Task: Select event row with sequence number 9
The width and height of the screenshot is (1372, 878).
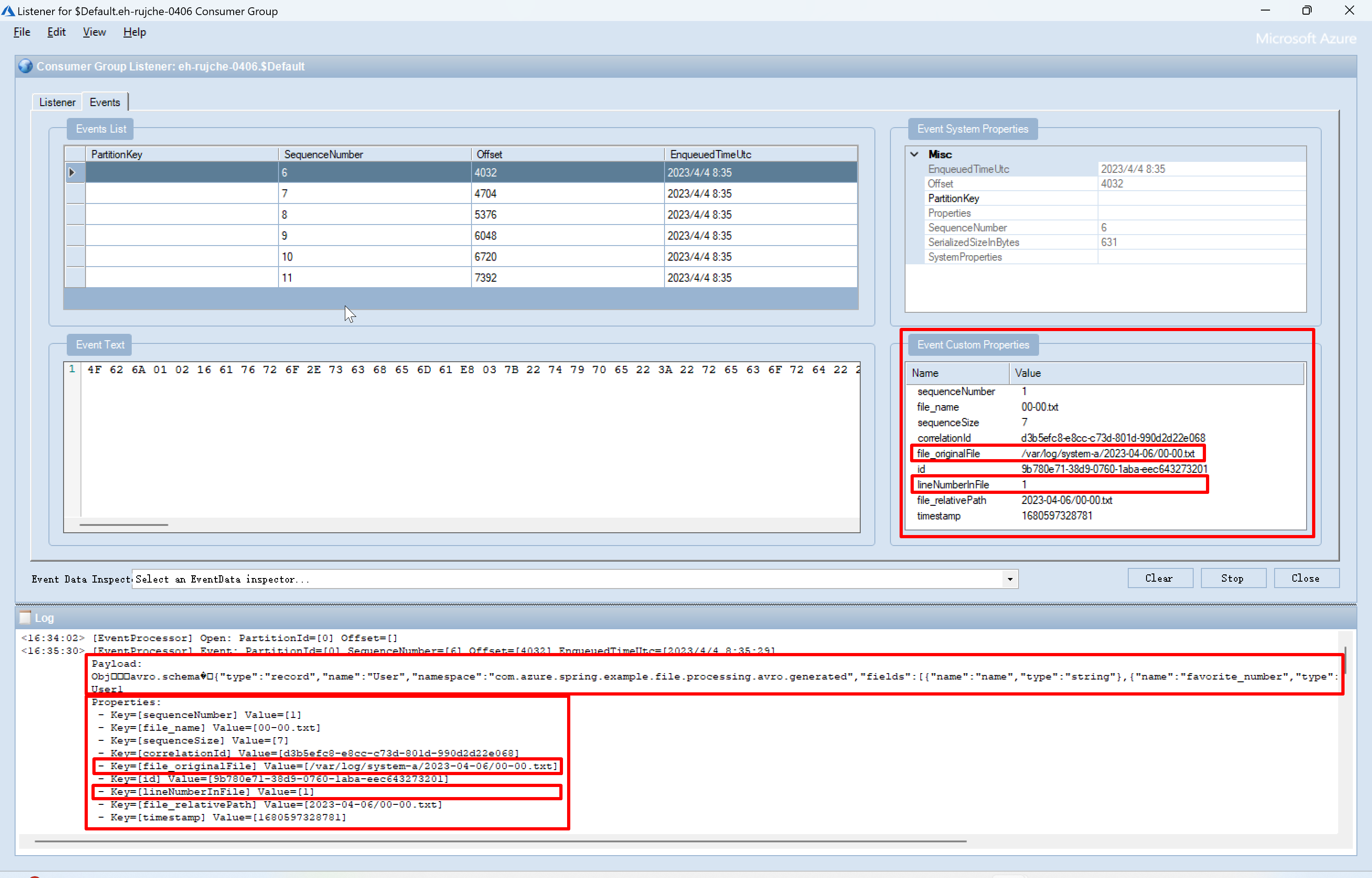Action: [376, 236]
